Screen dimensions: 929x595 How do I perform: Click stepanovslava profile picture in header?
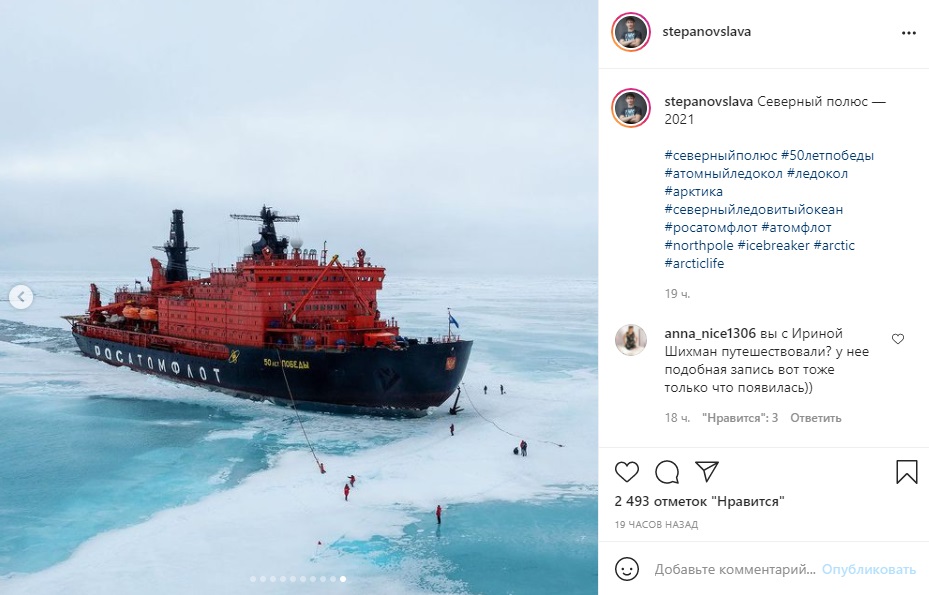click(x=631, y=32)
